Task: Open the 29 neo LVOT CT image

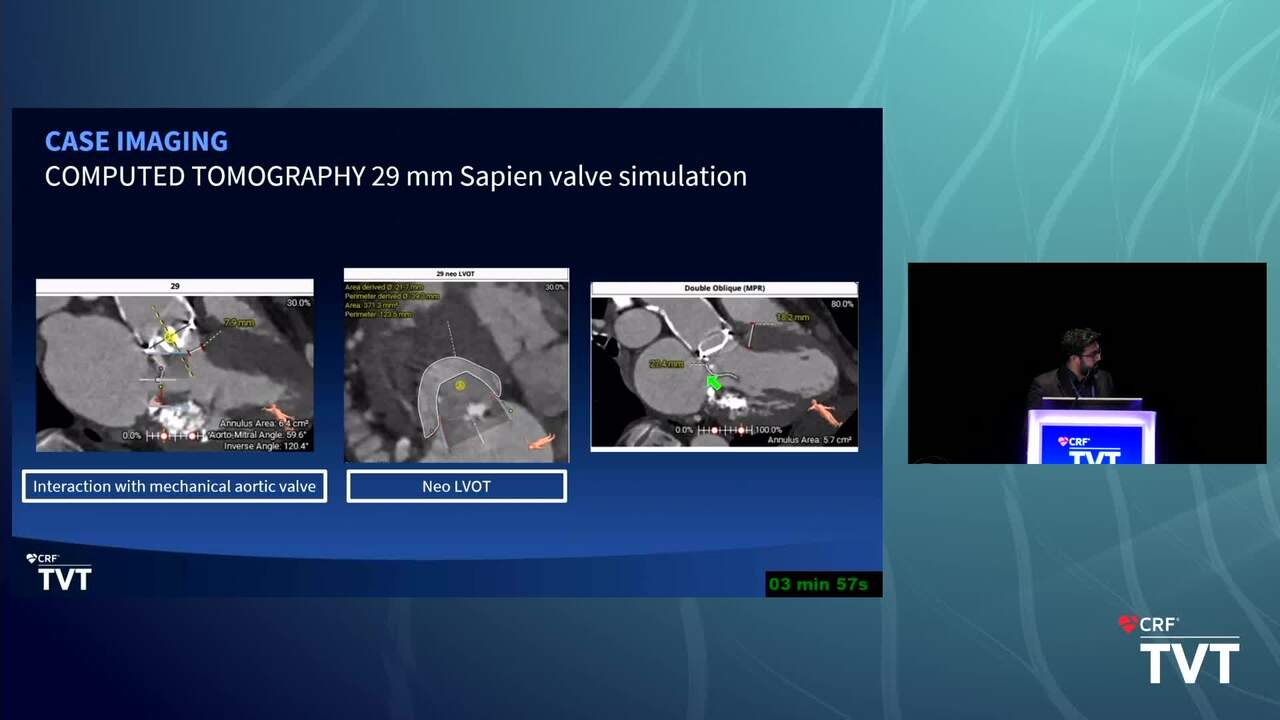Action: (x=456, y=365)
